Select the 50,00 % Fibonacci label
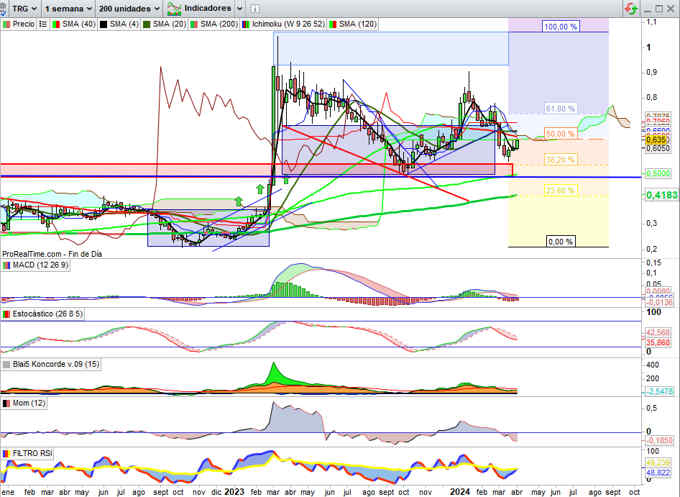Screen dimensions: 680x497 pyautogui.click(x=561, y=134)
